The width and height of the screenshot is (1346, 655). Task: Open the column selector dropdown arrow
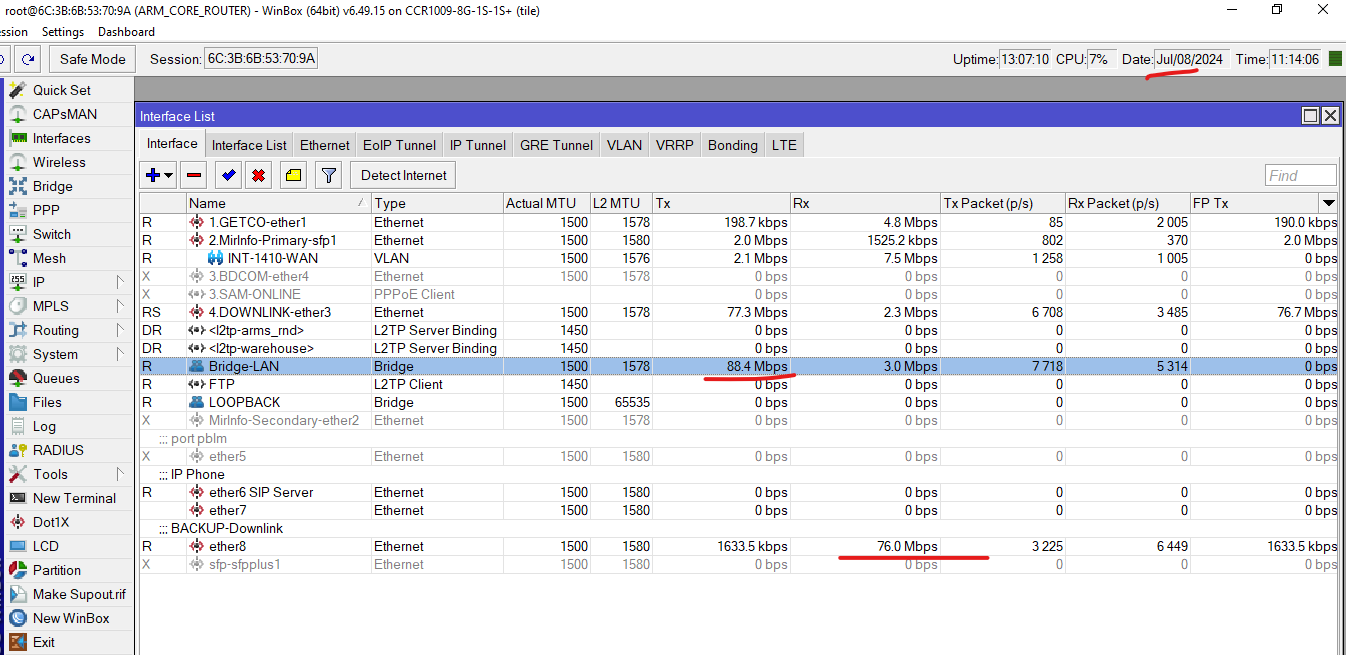tap(1328, 203)
